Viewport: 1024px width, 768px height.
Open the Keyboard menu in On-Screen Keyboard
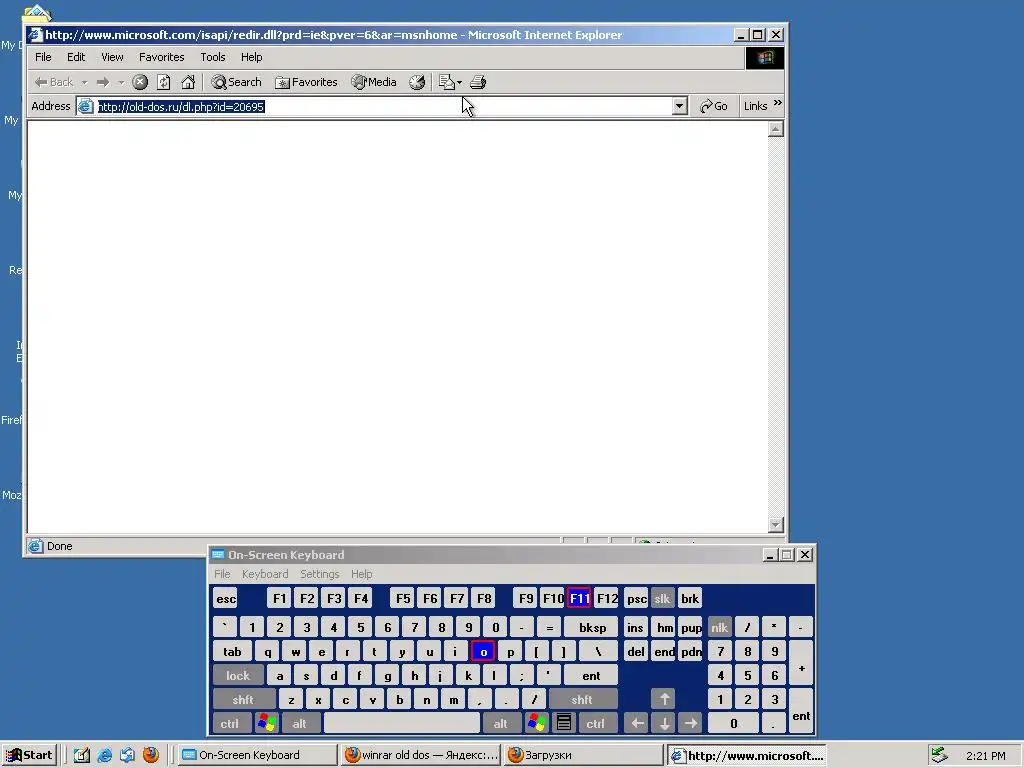(265, 574)
